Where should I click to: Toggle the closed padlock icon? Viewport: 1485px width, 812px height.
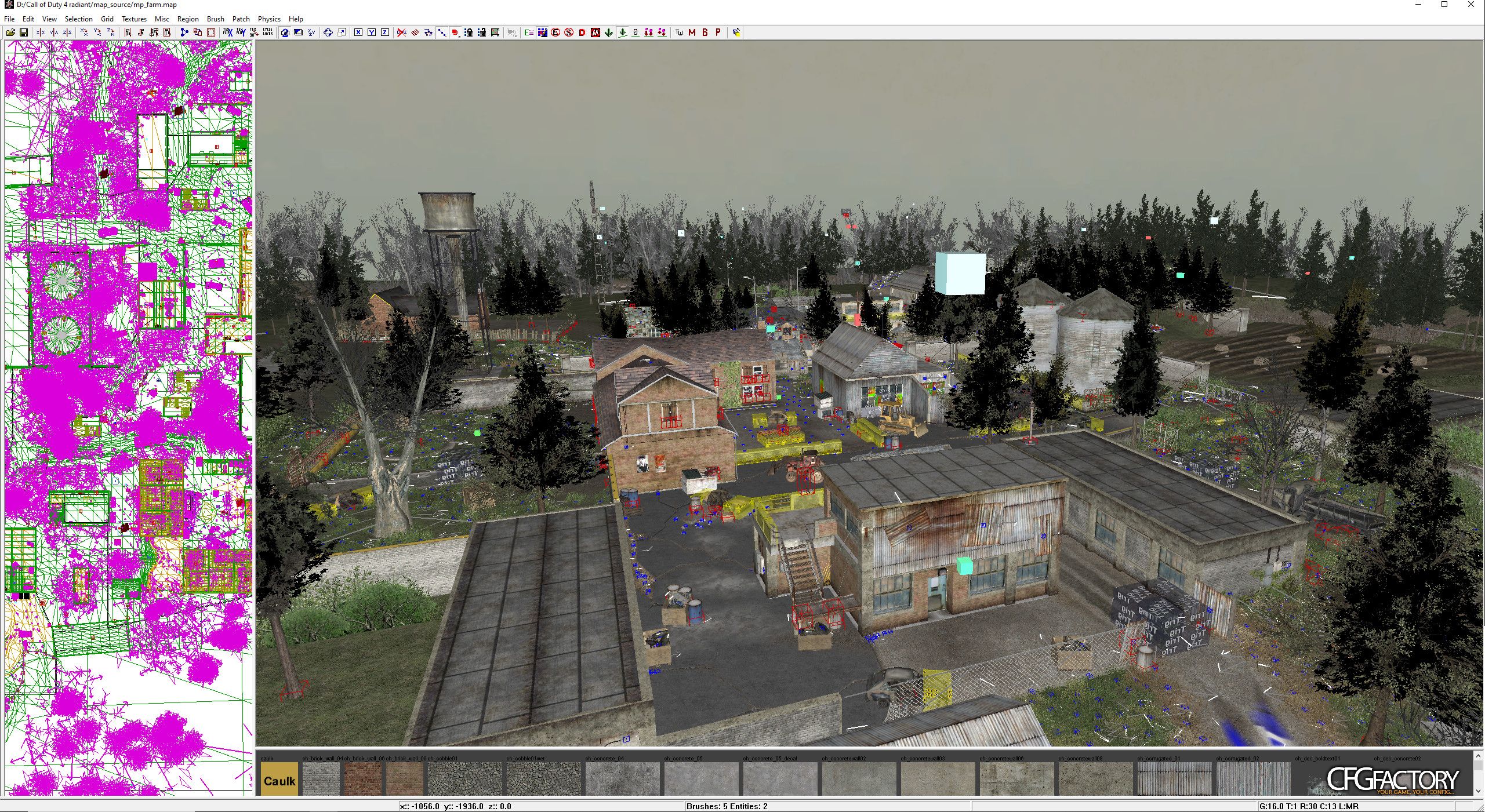click(x=469, y=32)
